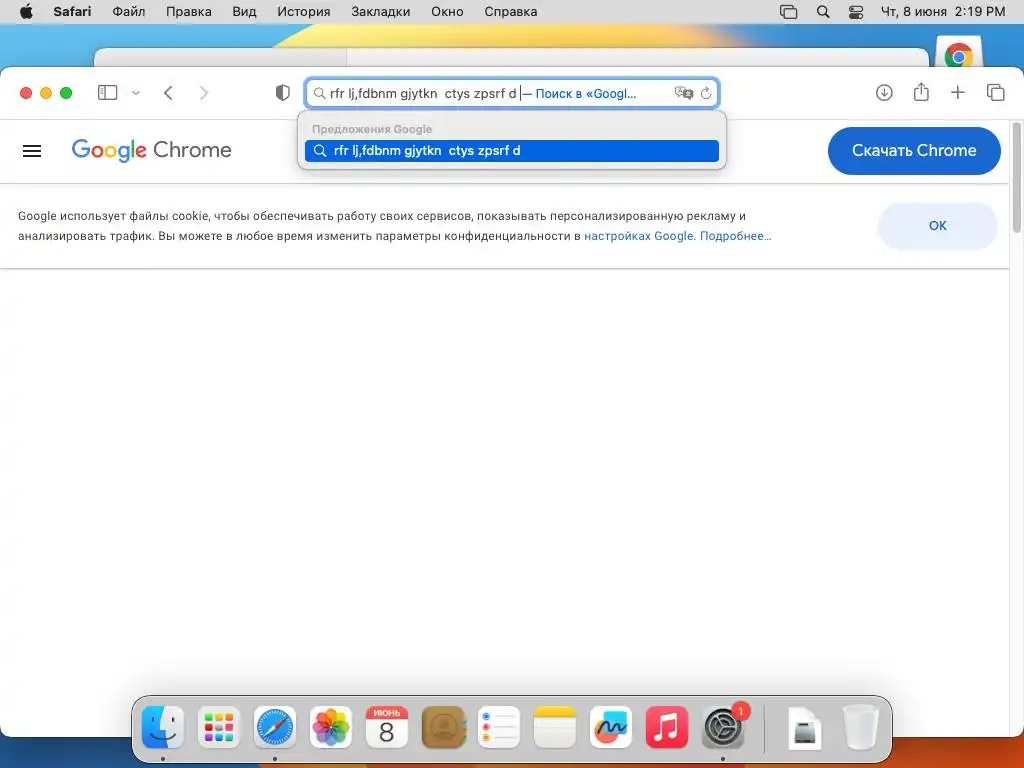The image size is (1024, 768).
Task: Open Finder from the Dock
Action: click(x=163, y=727)
